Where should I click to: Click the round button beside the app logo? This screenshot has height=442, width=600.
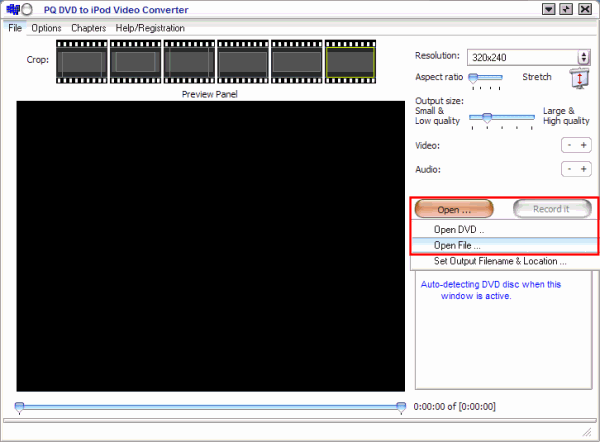point(27,10)
